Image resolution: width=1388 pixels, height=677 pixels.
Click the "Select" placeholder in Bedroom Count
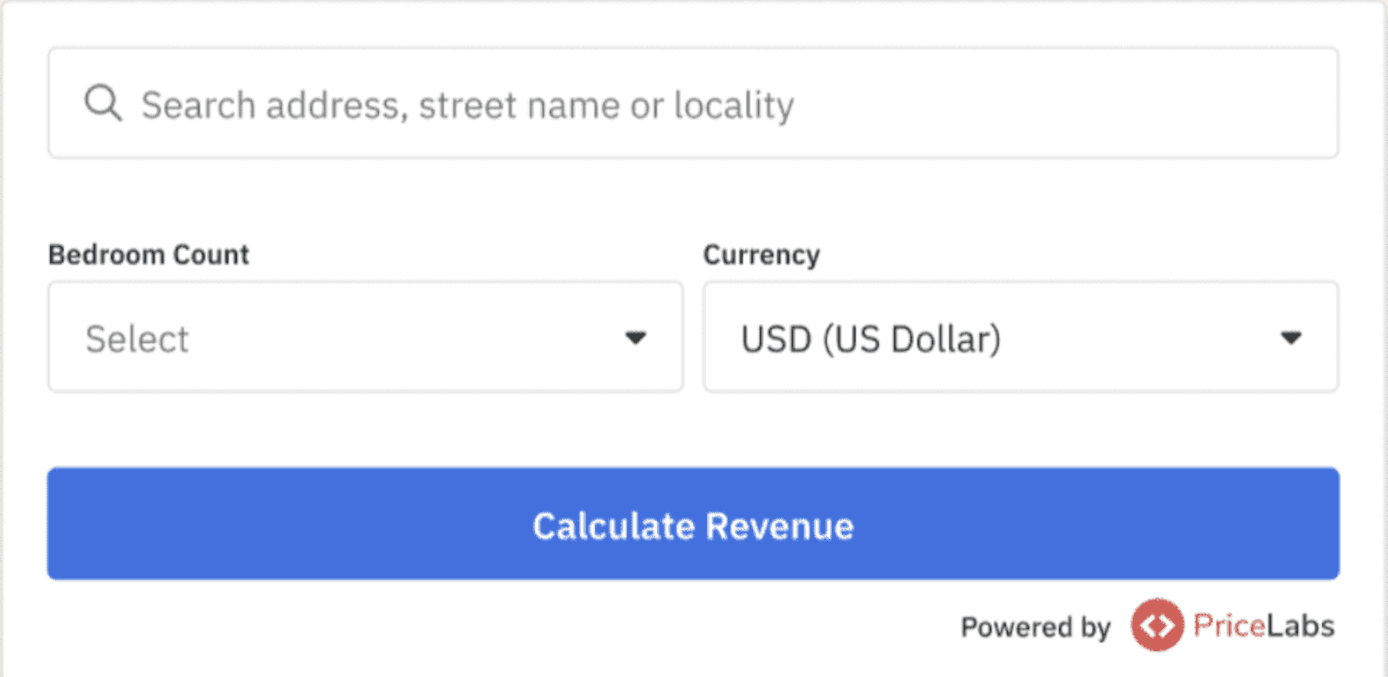pos(137,339)
